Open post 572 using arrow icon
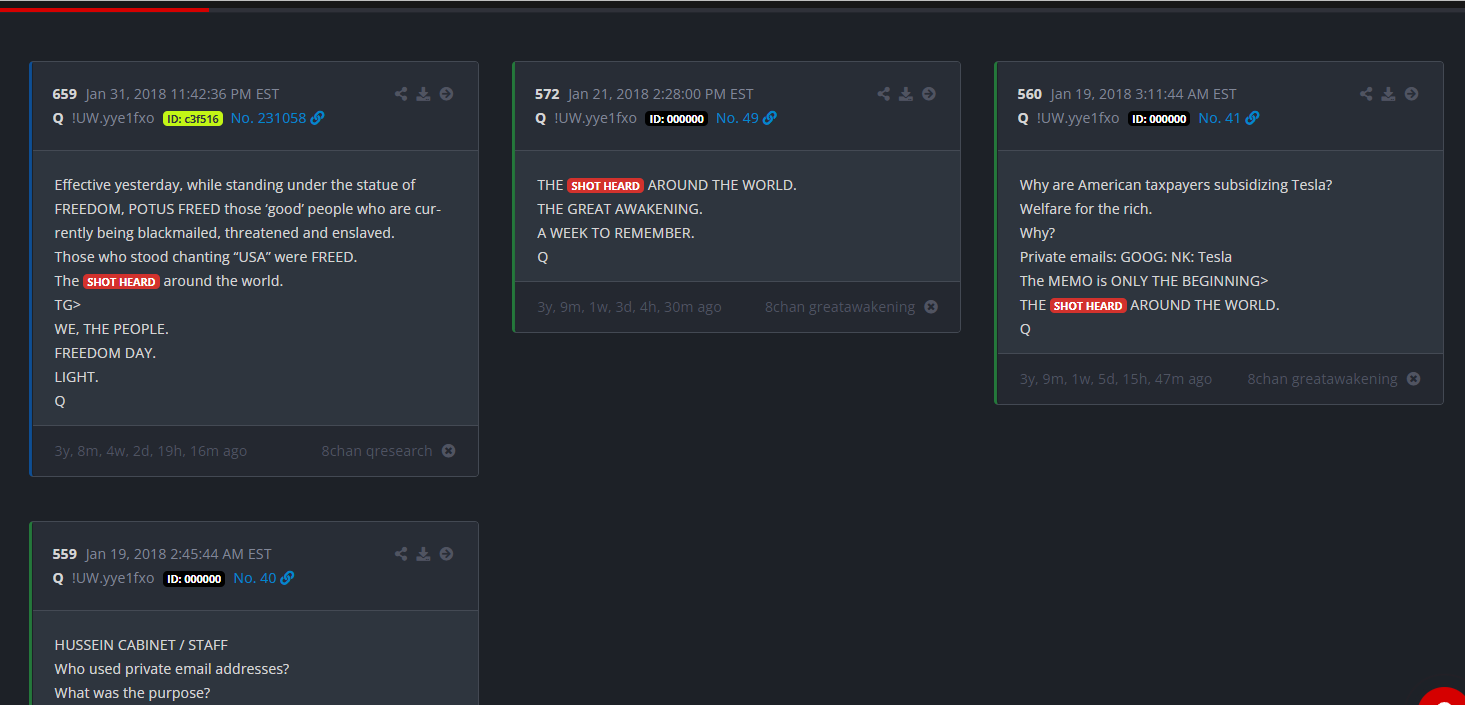This screenshot has height=705, width=1465. click(929, 94)
